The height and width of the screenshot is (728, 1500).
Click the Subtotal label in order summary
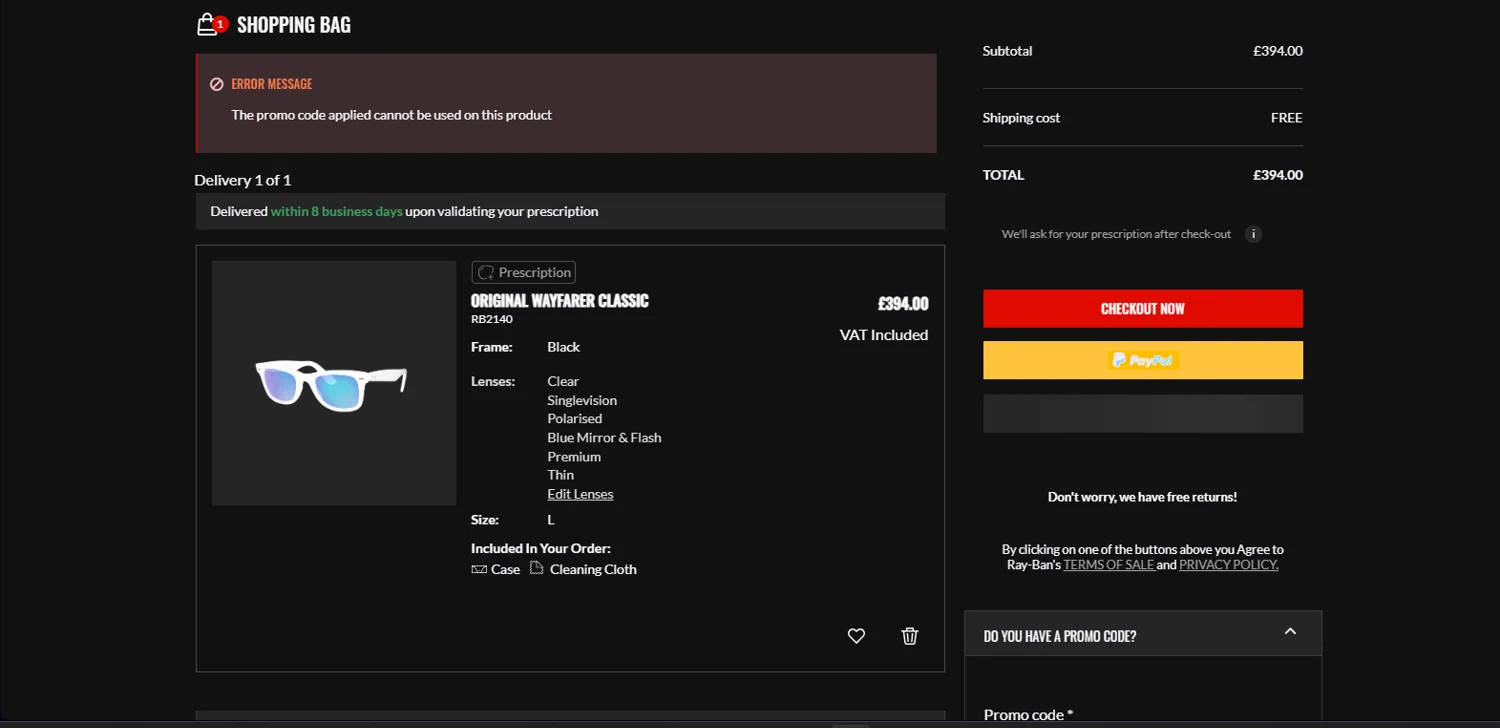point(1008,51)
